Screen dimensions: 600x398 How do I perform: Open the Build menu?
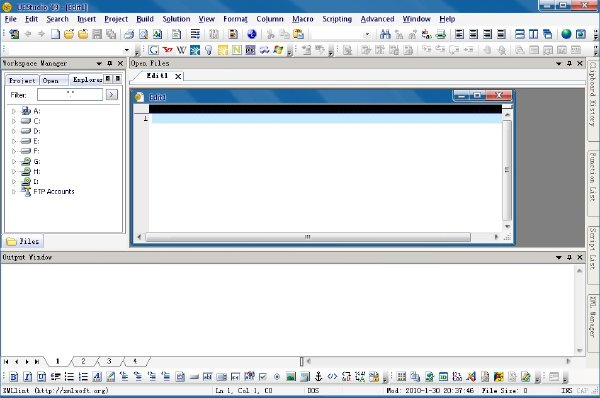tap(145, 19)
